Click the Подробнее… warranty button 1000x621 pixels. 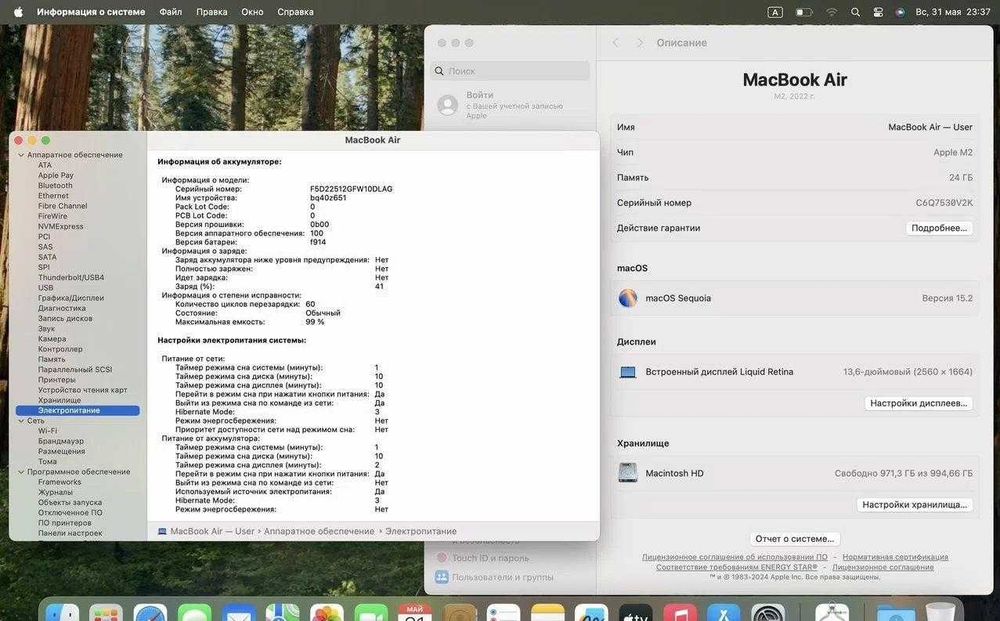(x=939, y=228)
